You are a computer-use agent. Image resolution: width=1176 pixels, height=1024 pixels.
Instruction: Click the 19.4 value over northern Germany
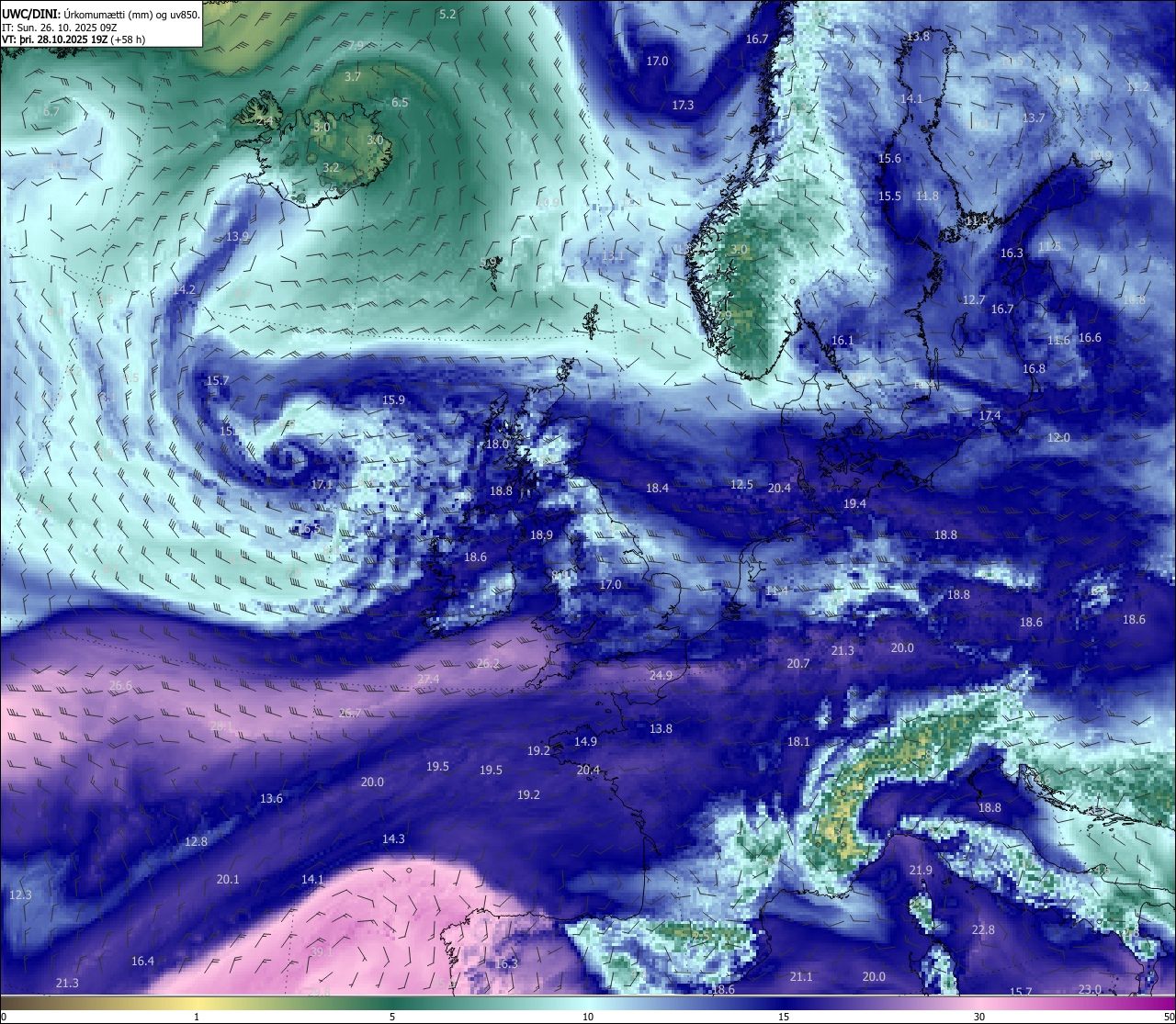[854, 504]
